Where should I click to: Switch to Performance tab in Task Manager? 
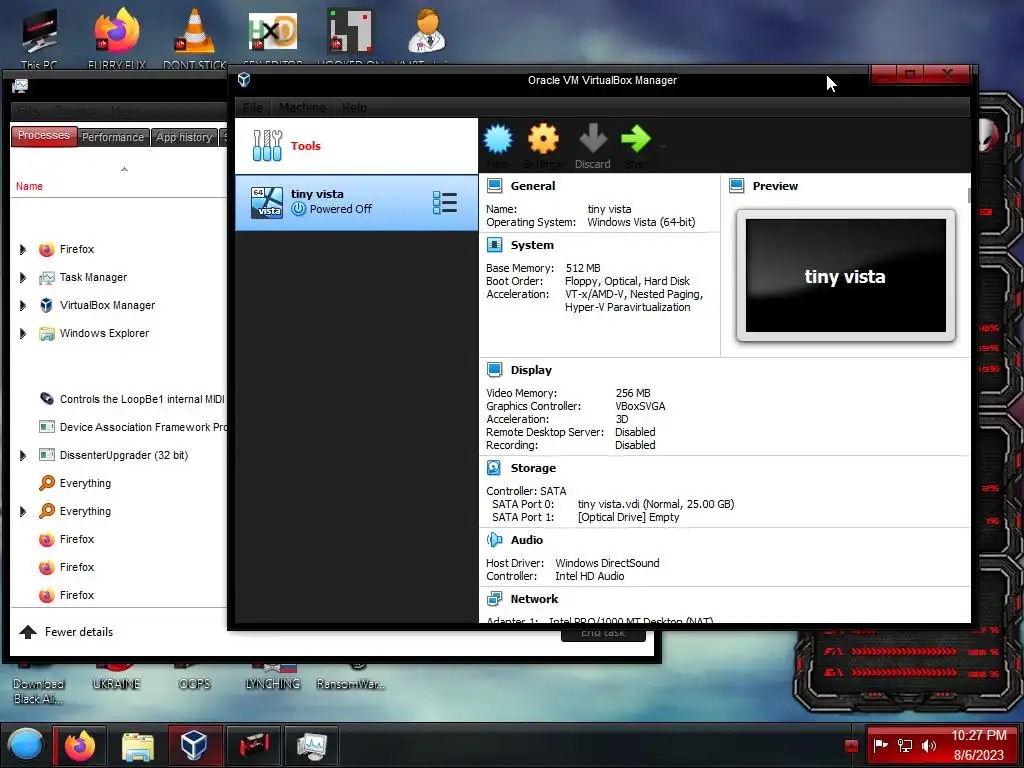click(113, 137)
